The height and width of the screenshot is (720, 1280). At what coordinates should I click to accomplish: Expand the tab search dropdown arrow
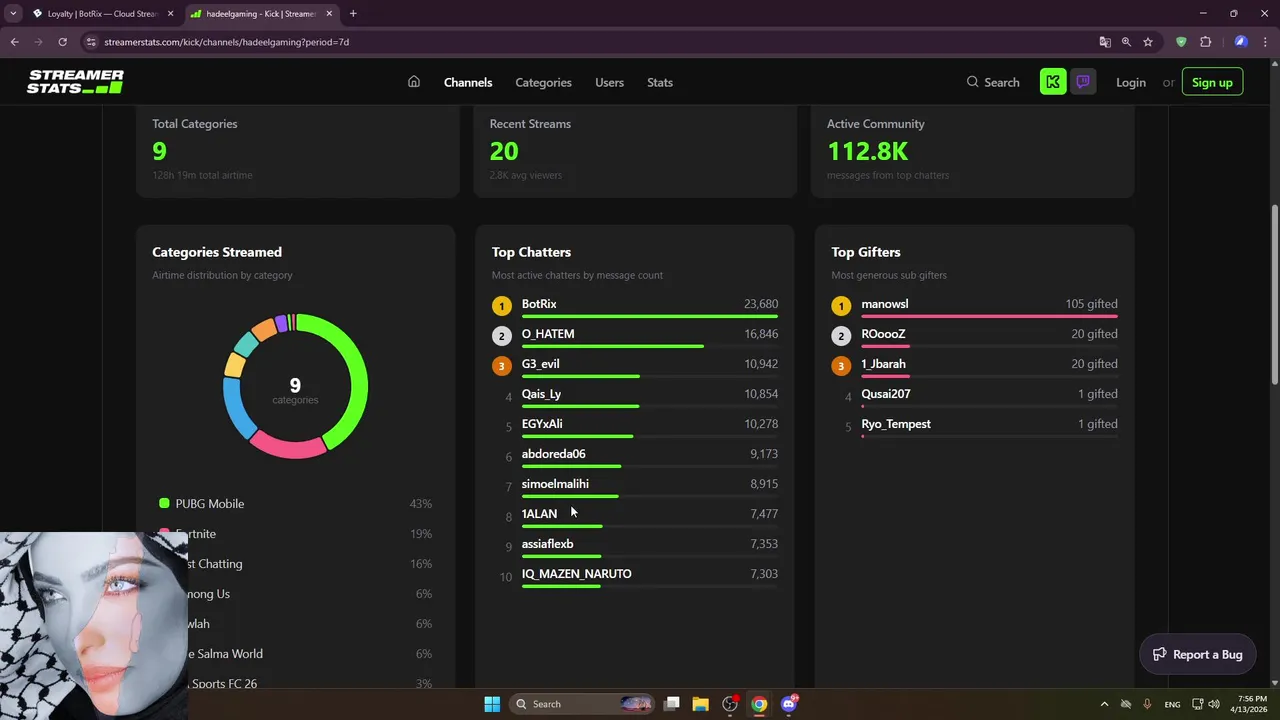(13, 14)
